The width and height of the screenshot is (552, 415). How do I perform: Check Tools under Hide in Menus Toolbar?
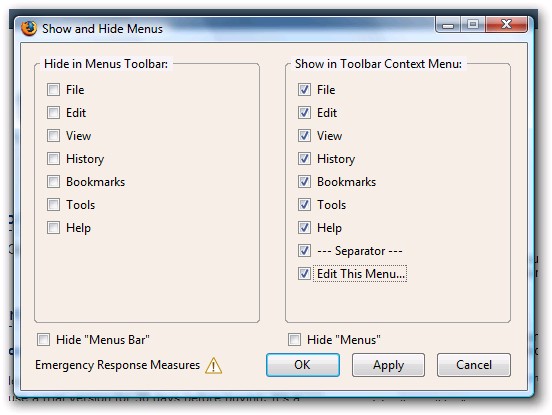54,205
